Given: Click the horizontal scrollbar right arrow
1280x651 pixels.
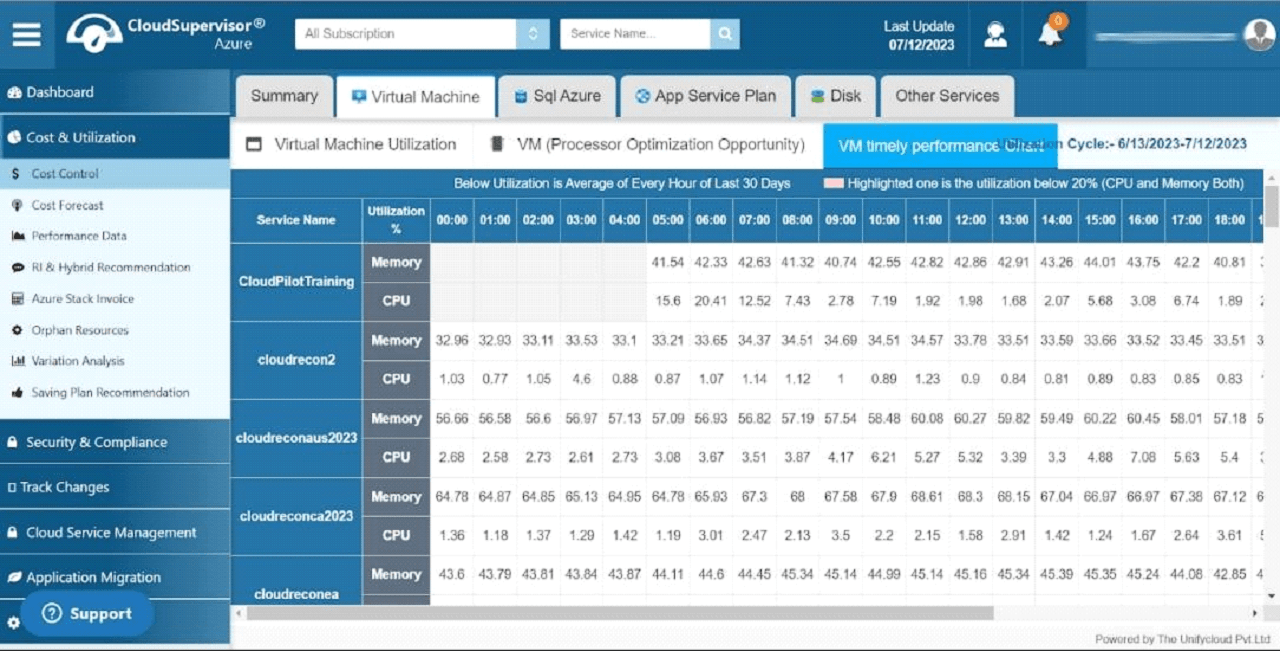Looking at the screenshot, I should pyautogui.click(x=1255, y=613).
